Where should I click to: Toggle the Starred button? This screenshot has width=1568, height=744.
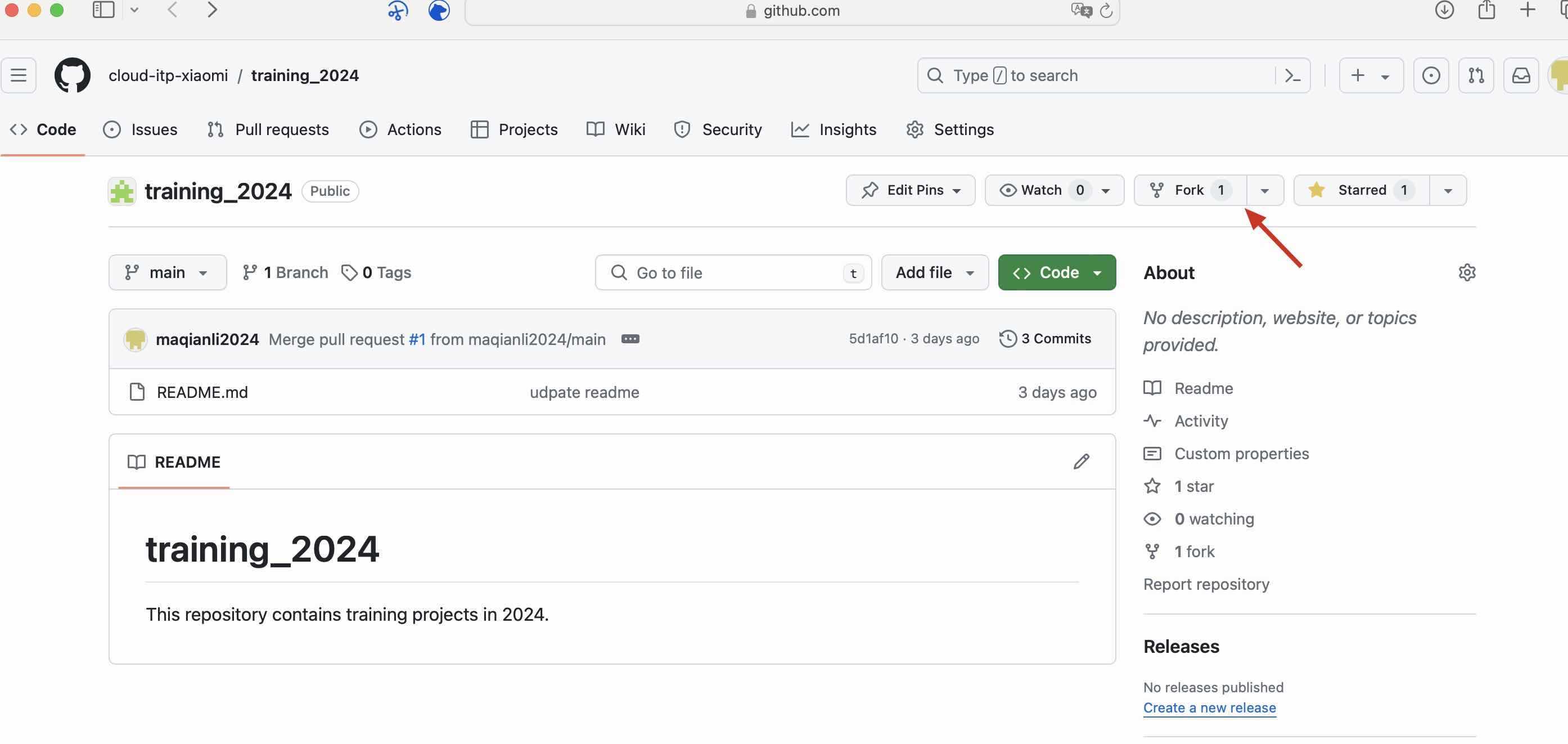click(1361, 190)
